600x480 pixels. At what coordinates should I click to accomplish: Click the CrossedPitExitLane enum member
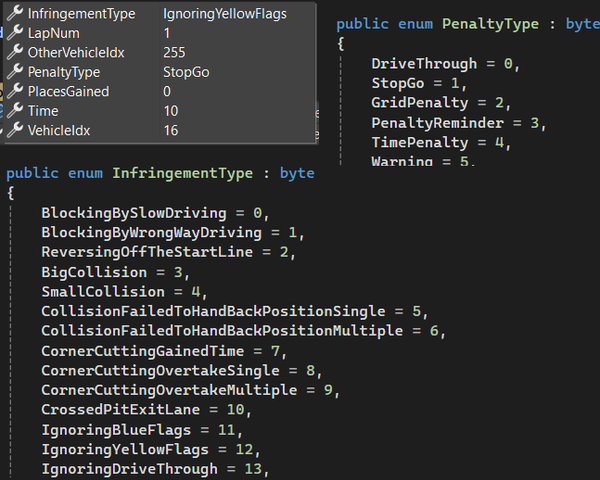pyautogui.click(x=118, y=410)
